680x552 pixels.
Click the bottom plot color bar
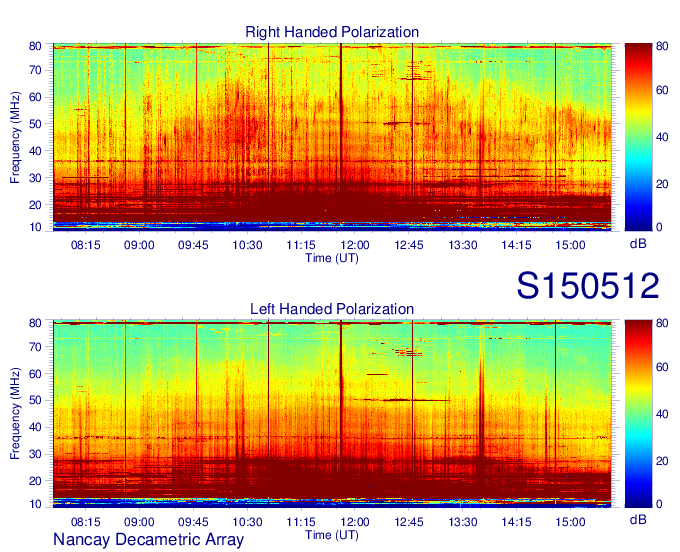[638, 414]
